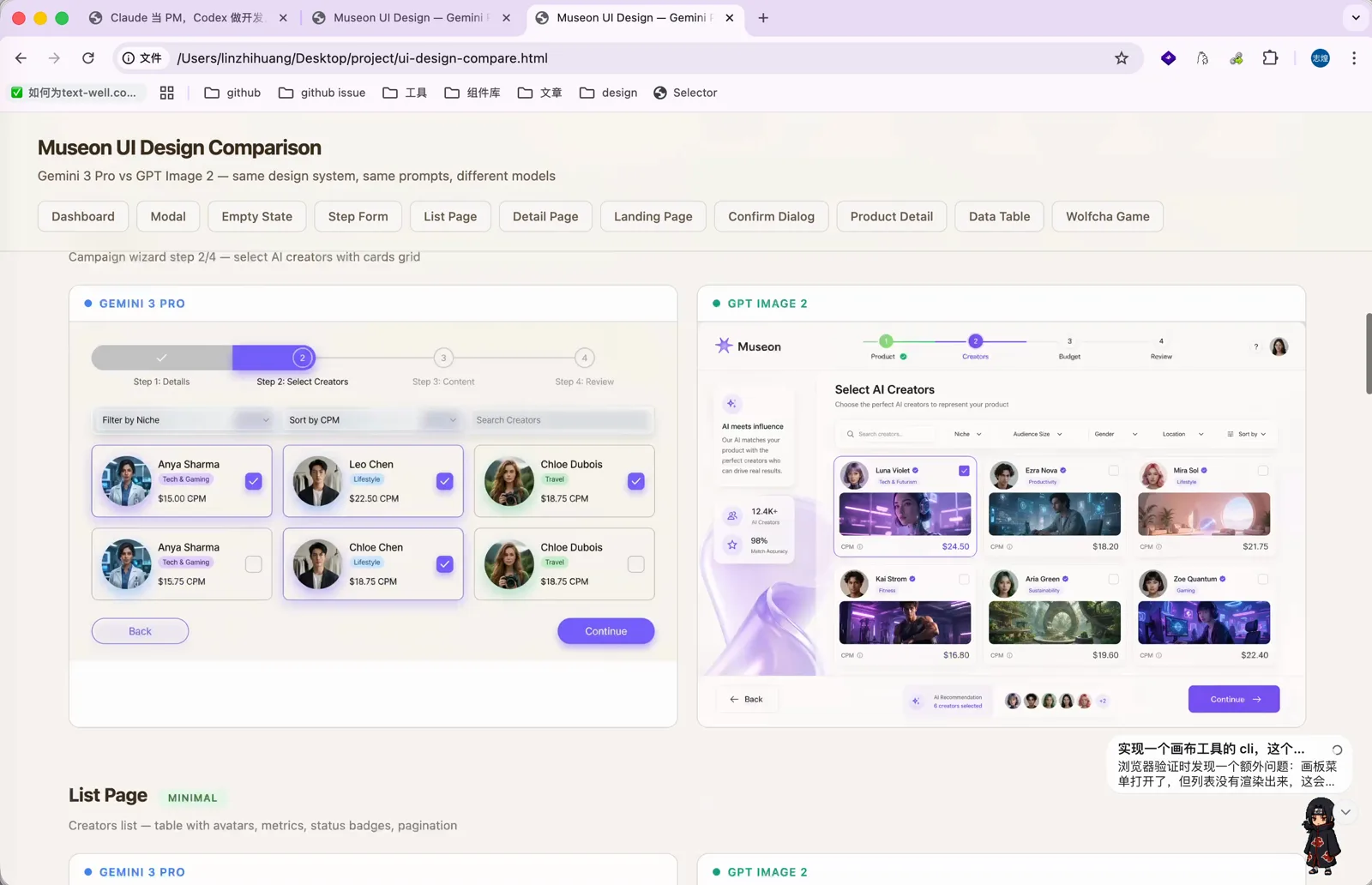Uncheck the Chloe Chen creator checkbox
1372x885 pixels.
445,564
